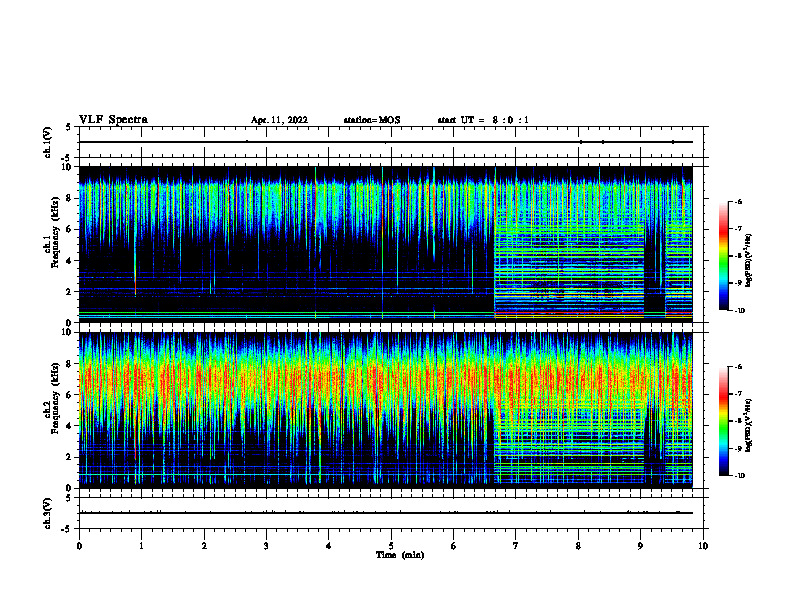
Task: Click tick label "9" on the Time axis
Action: click(640, 546)
